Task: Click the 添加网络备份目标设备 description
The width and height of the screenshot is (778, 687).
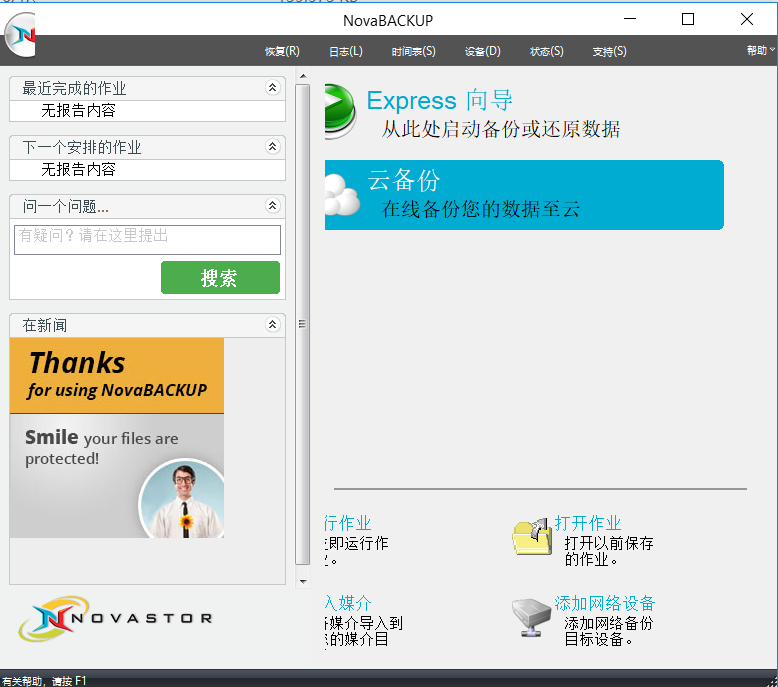Action: point(609,631)
